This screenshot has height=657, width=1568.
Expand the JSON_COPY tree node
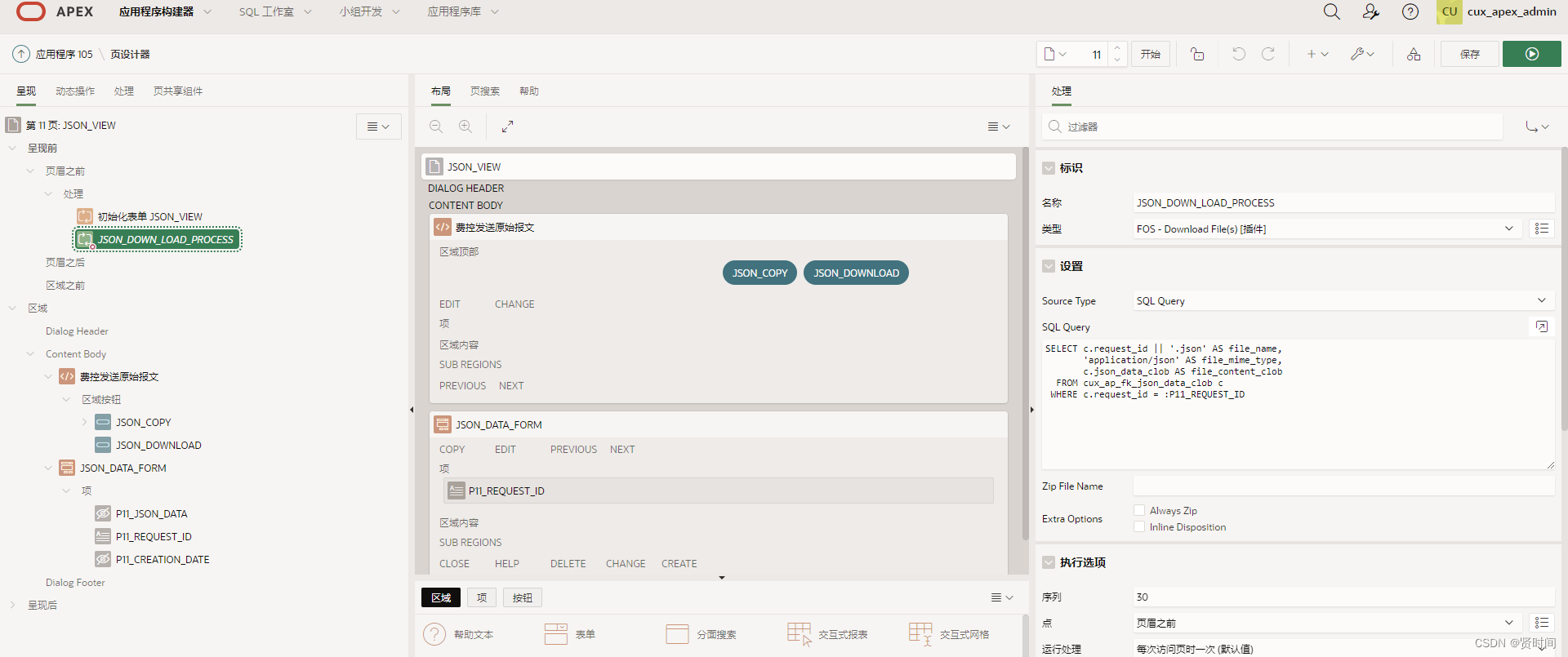click(84, 422)
